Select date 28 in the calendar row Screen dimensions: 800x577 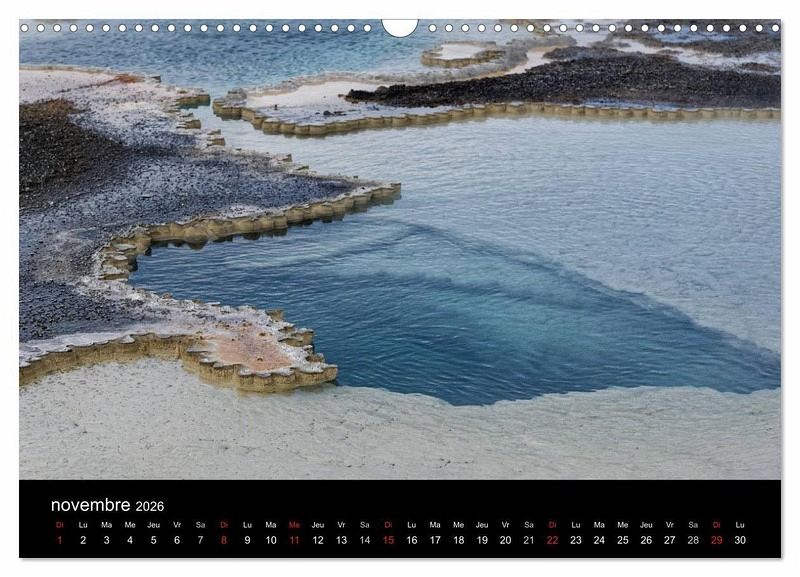pyautogui.click(x=693, y=540)
